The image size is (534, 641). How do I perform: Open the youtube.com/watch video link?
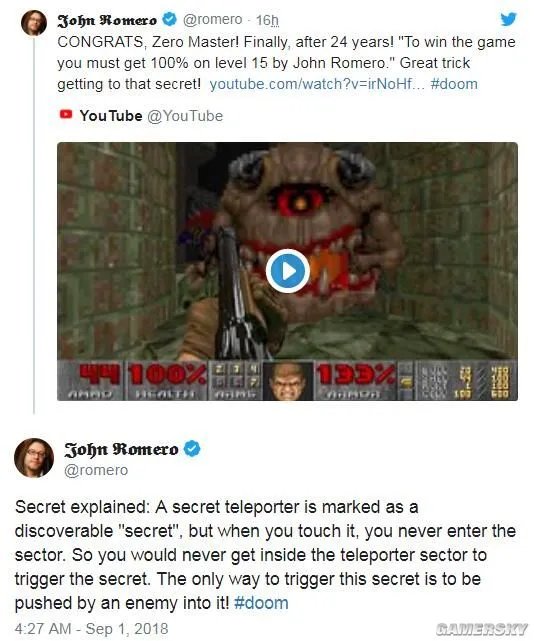(x=317, y=84)
